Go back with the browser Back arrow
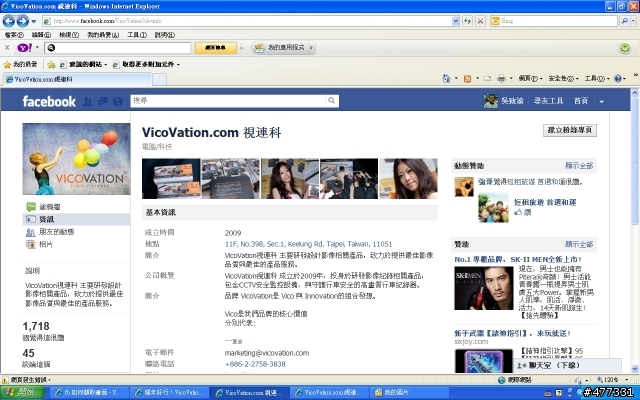This screenshot has height=400, width=640. click(x=9, y=21)
